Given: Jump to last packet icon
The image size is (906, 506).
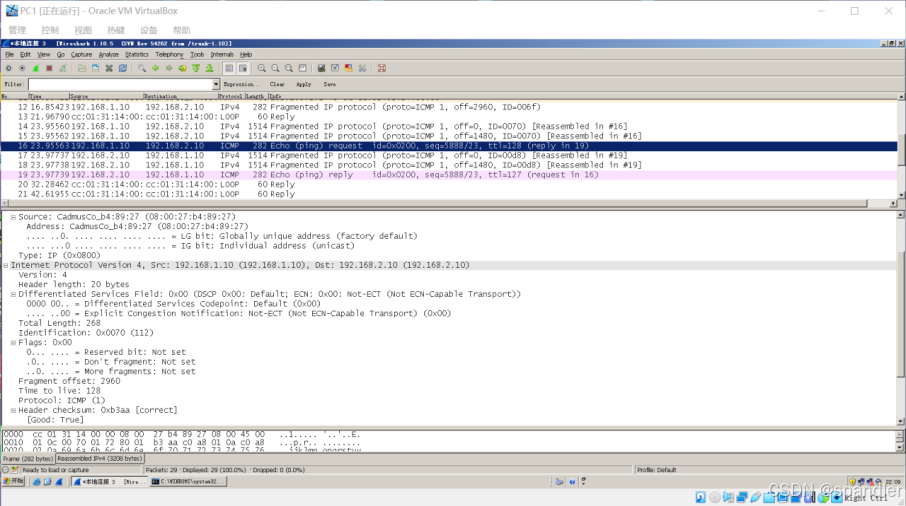Looking at the screenshot, I should point(209,68).
